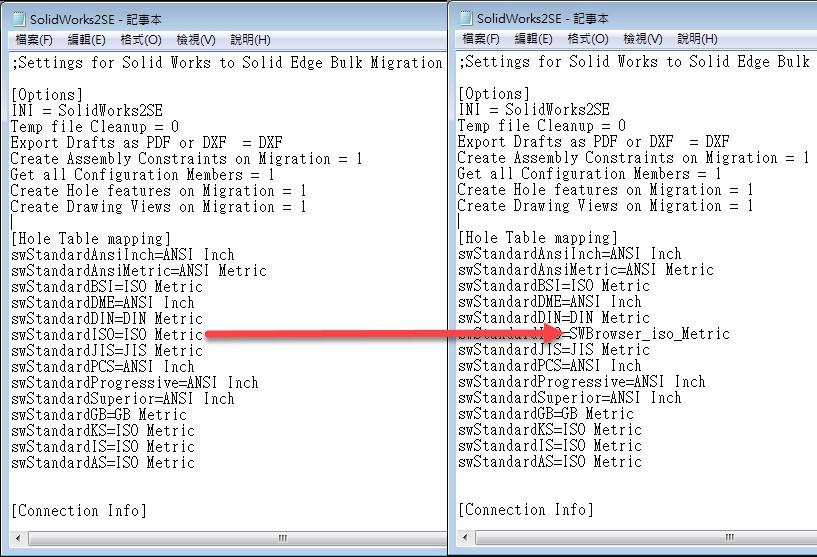This screenshot has height=557, width=817.
Task: Click 'INI = SolidWorks2SE' in left window
Action: tap(87, 110)
